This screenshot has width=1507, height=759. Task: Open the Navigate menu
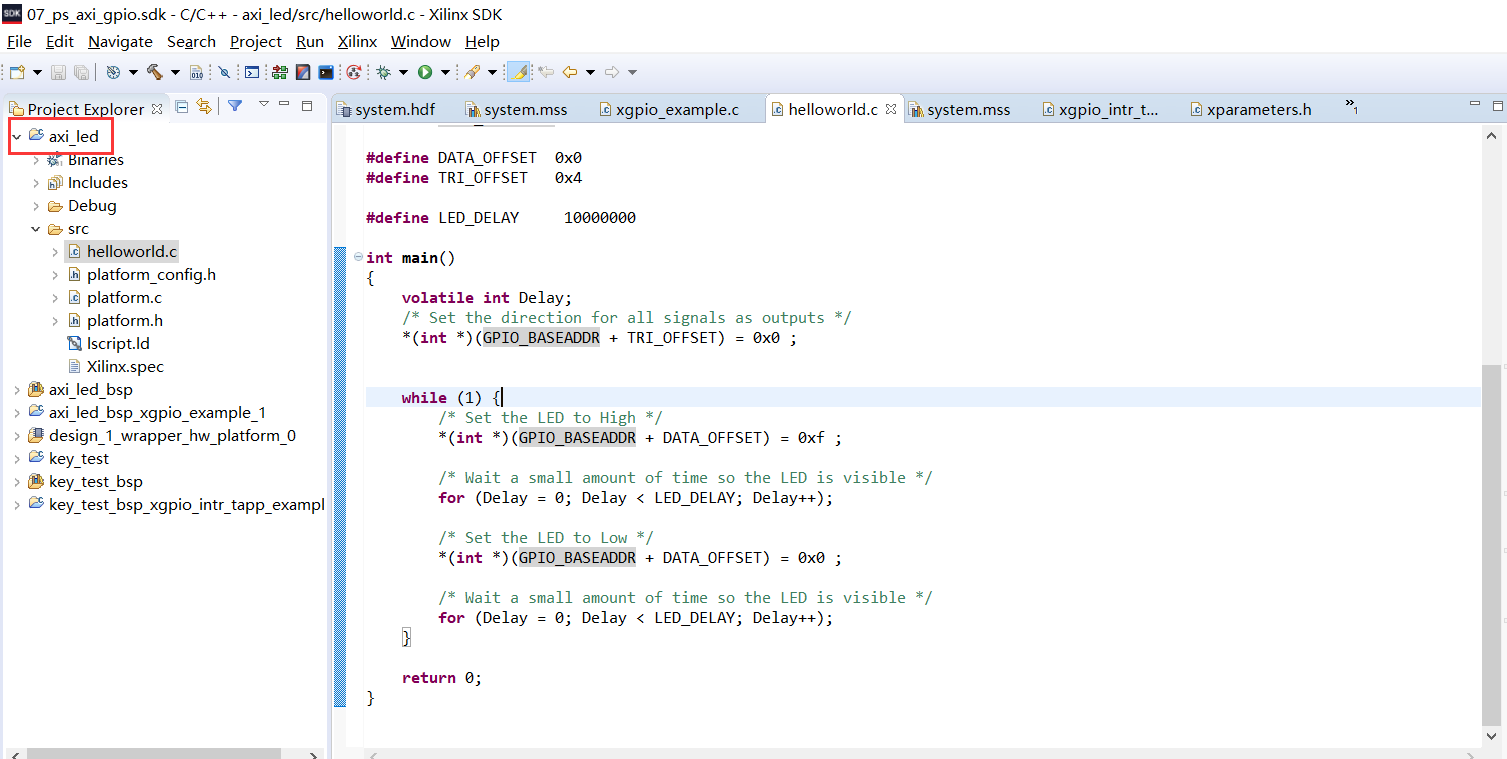(x=120, y=41)
